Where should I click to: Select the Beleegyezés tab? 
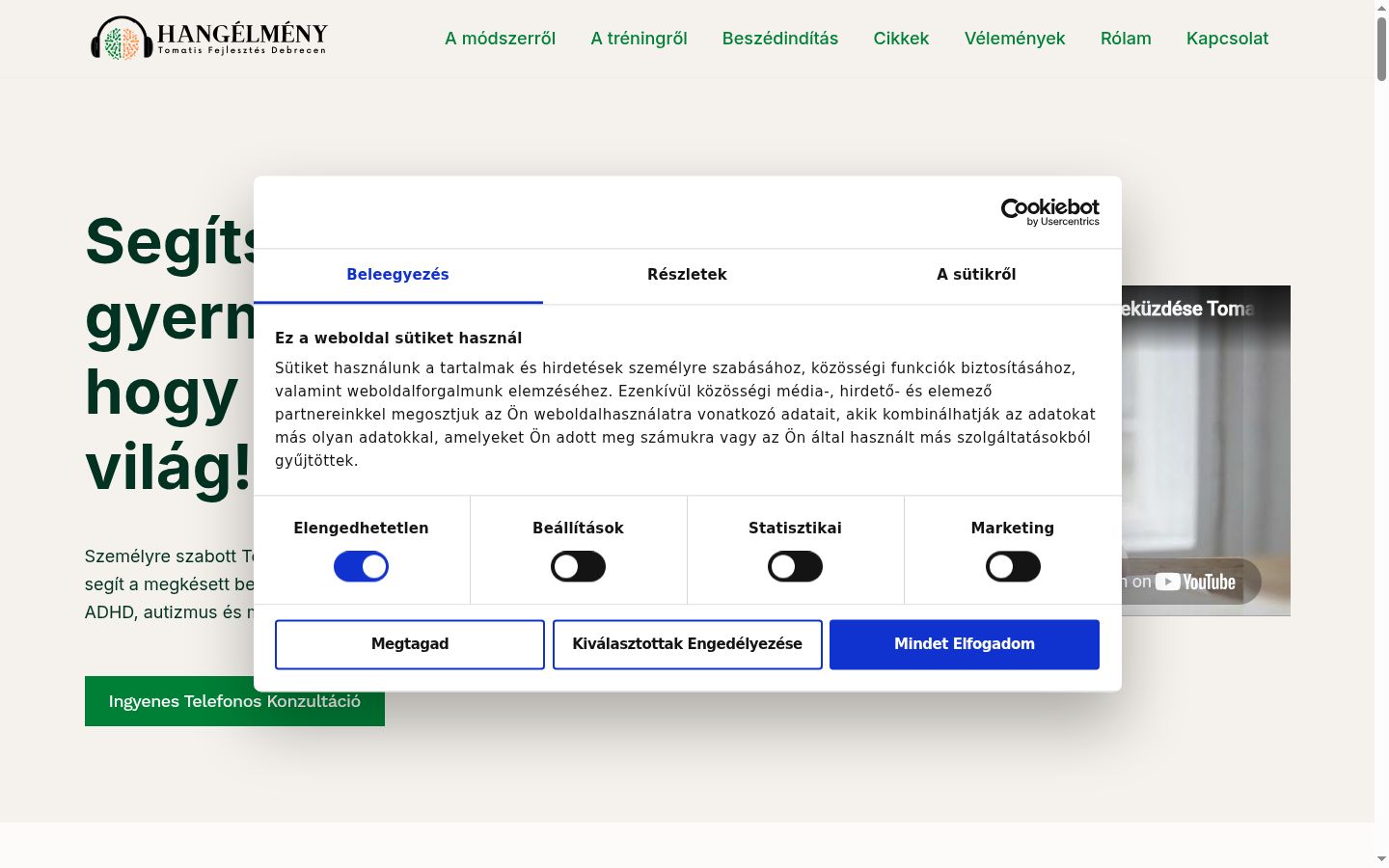pyautogui.click(x=397, y=275)
